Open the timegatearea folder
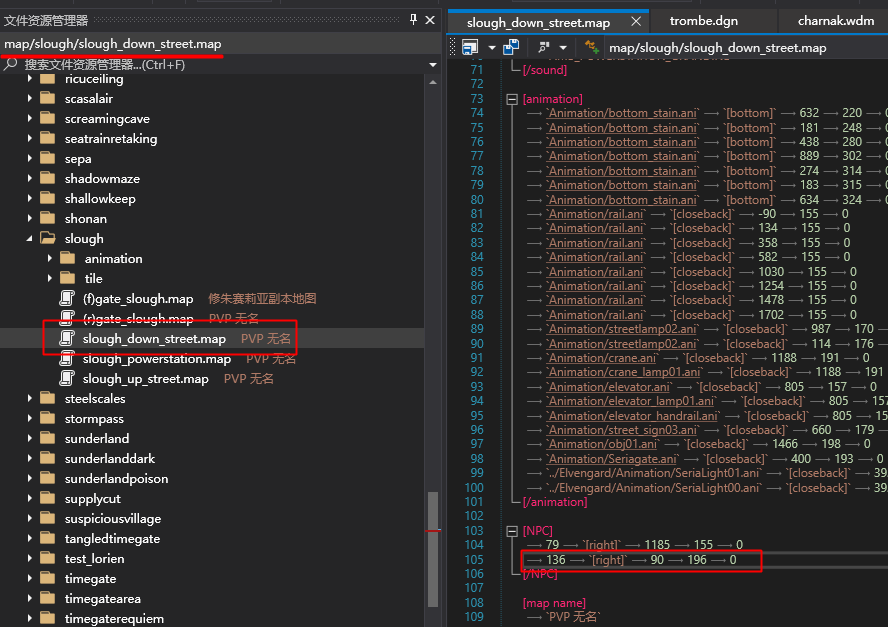This screenshot has height=627, width=888. click(x=103, y=599)
